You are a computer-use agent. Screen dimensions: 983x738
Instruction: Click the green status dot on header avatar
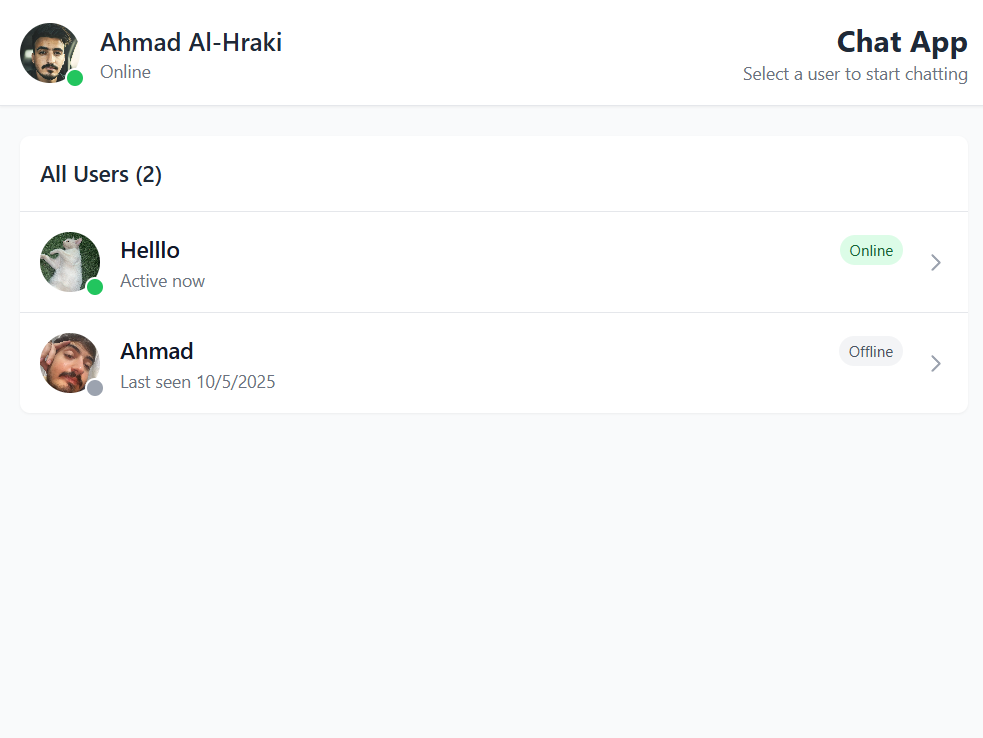pos(75,78)
